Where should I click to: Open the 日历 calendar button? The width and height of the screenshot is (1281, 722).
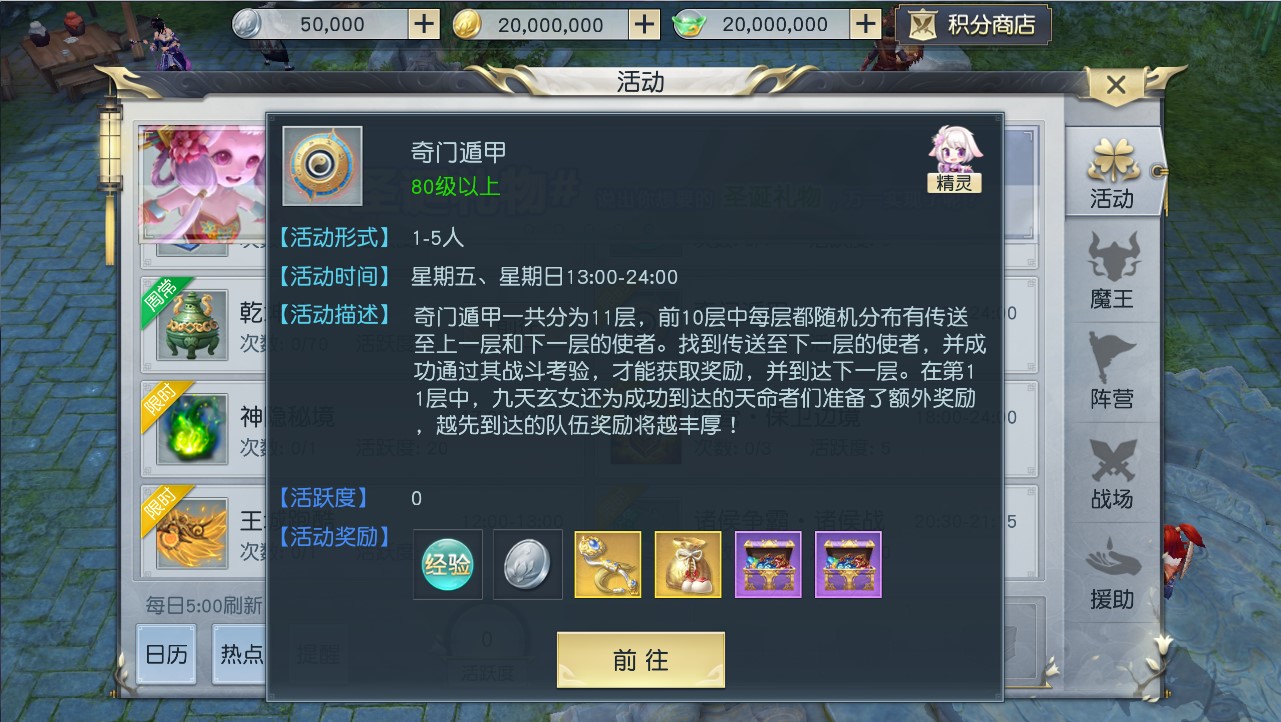(x=166, y=654)
